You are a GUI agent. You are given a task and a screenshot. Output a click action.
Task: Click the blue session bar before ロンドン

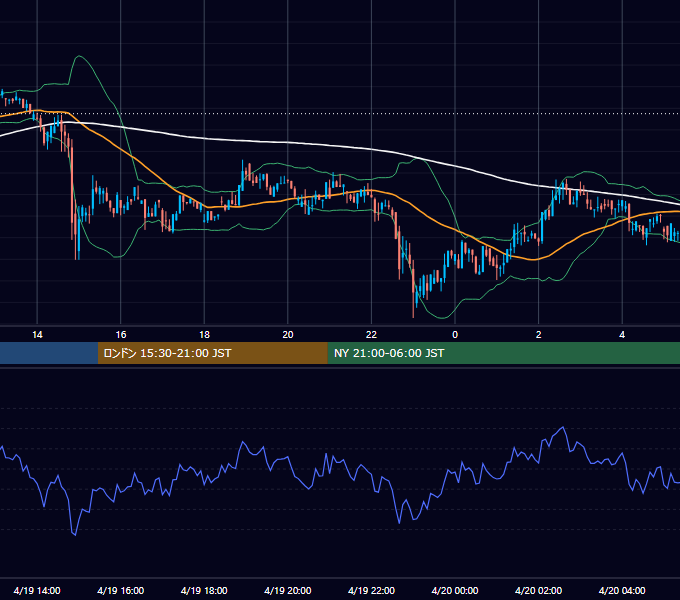tap(49, 353)
